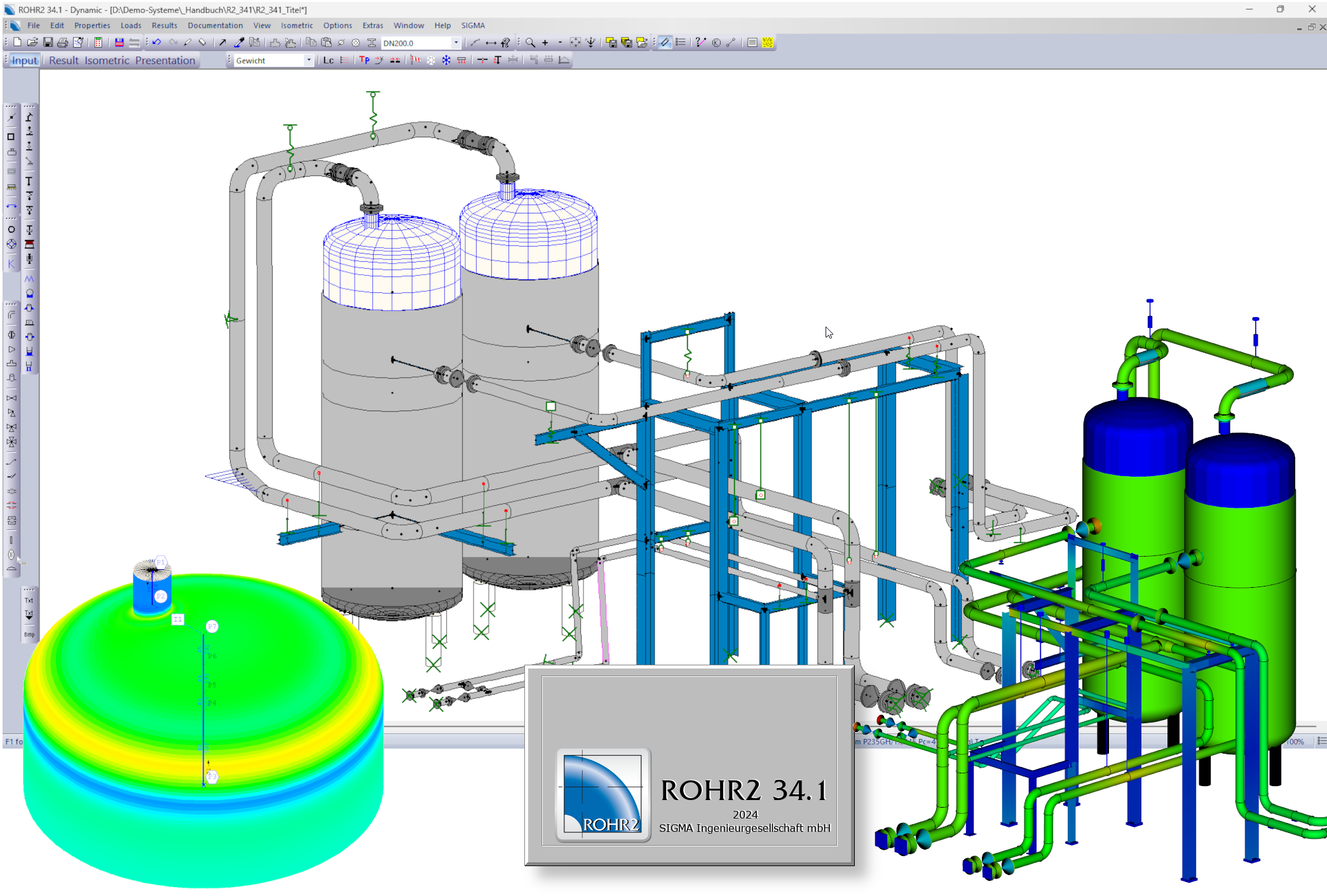This screenshot has height=896, width=1327.
Task: Click the Print icon
Action: coord(62,43)
